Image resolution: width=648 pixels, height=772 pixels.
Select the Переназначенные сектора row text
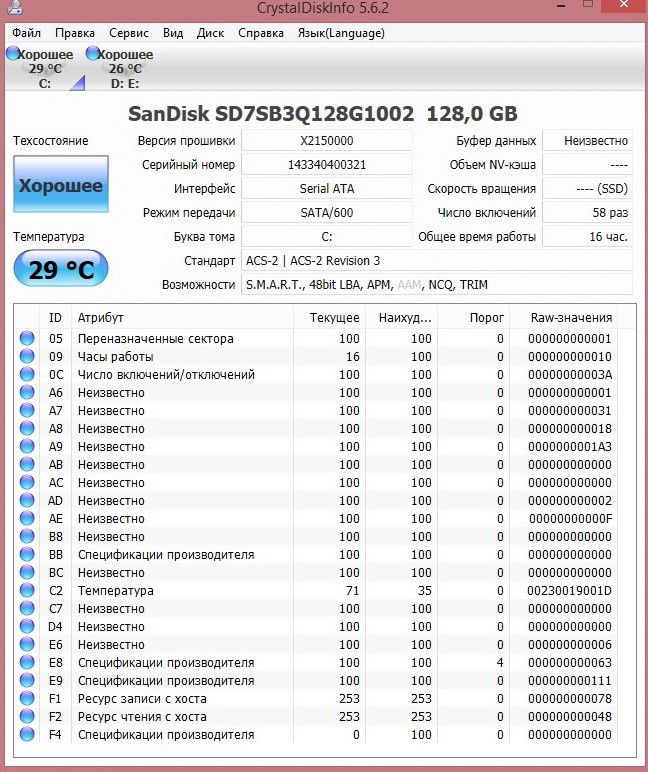156,339
